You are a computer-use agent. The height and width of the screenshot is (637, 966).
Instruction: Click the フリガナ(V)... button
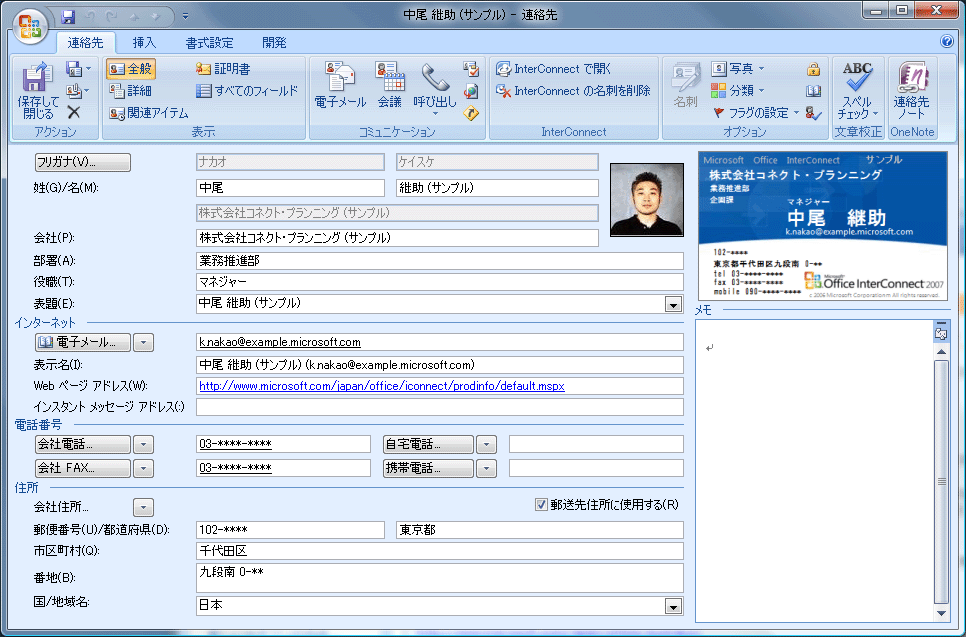click(83, 162)
